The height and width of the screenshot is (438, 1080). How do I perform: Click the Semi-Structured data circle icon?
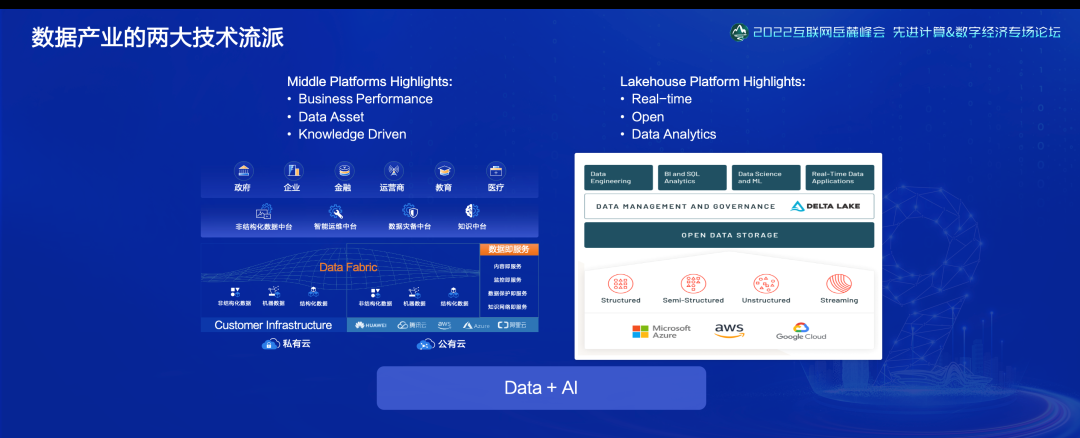click(693, 284)
